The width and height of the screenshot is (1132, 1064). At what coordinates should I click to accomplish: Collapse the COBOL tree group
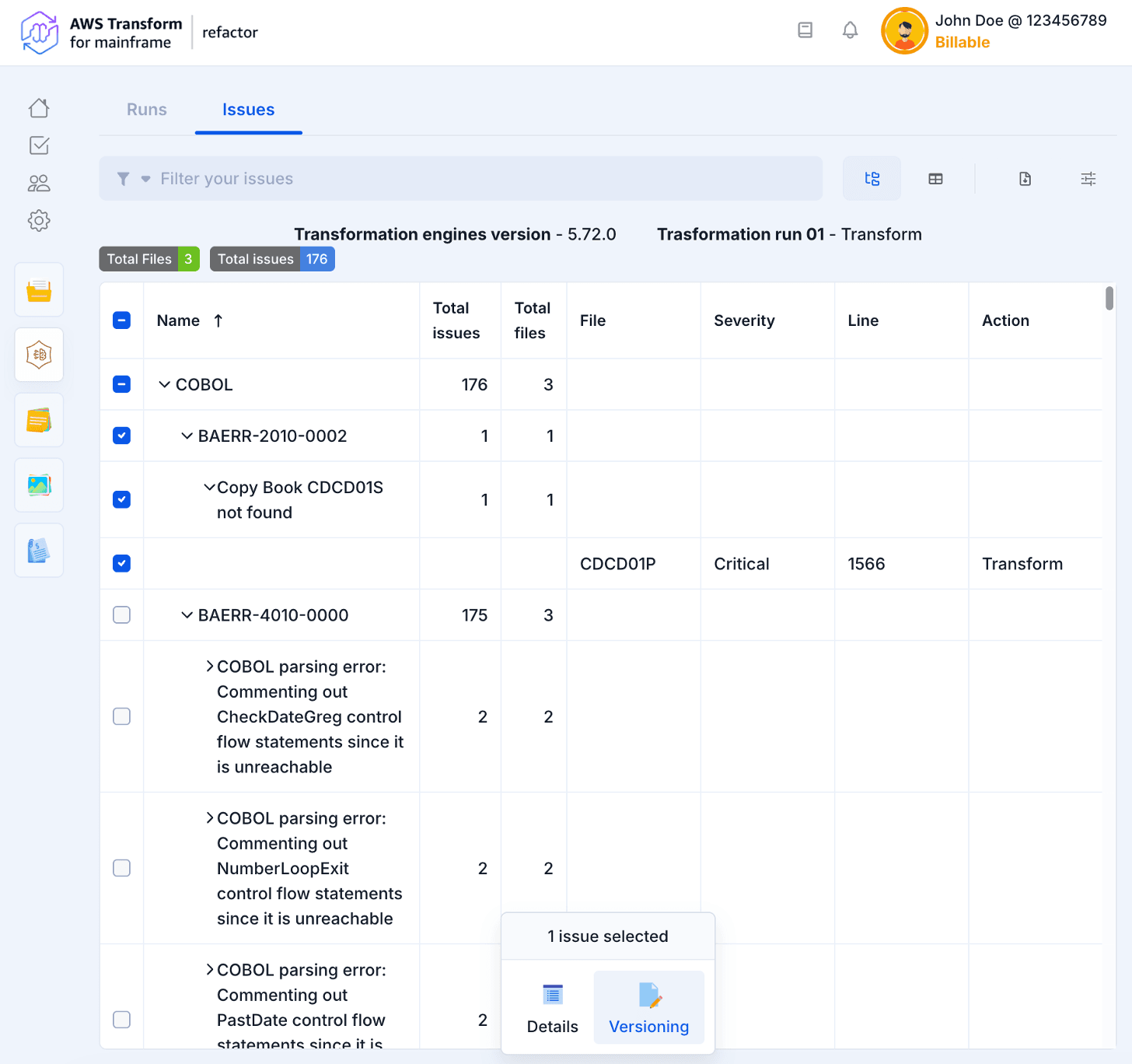click(164, 384)
